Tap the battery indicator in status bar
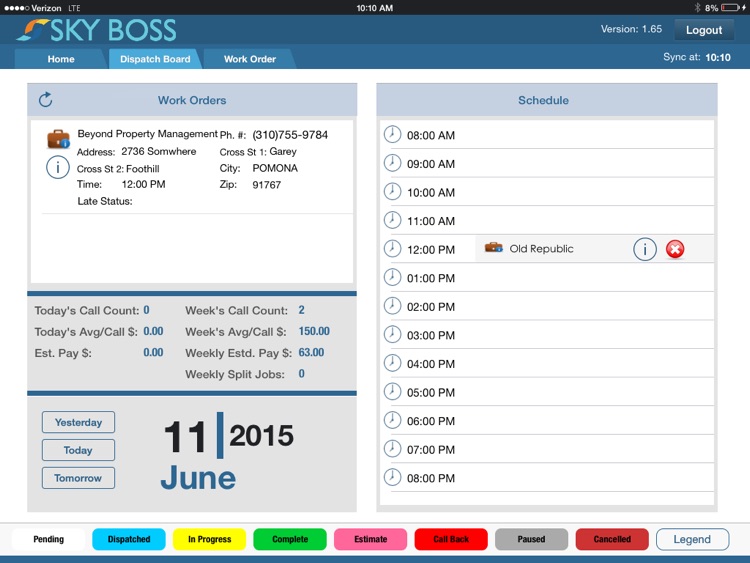Image resolution: width=750 pixels, height=563 pixels. [x=730, y=8]
